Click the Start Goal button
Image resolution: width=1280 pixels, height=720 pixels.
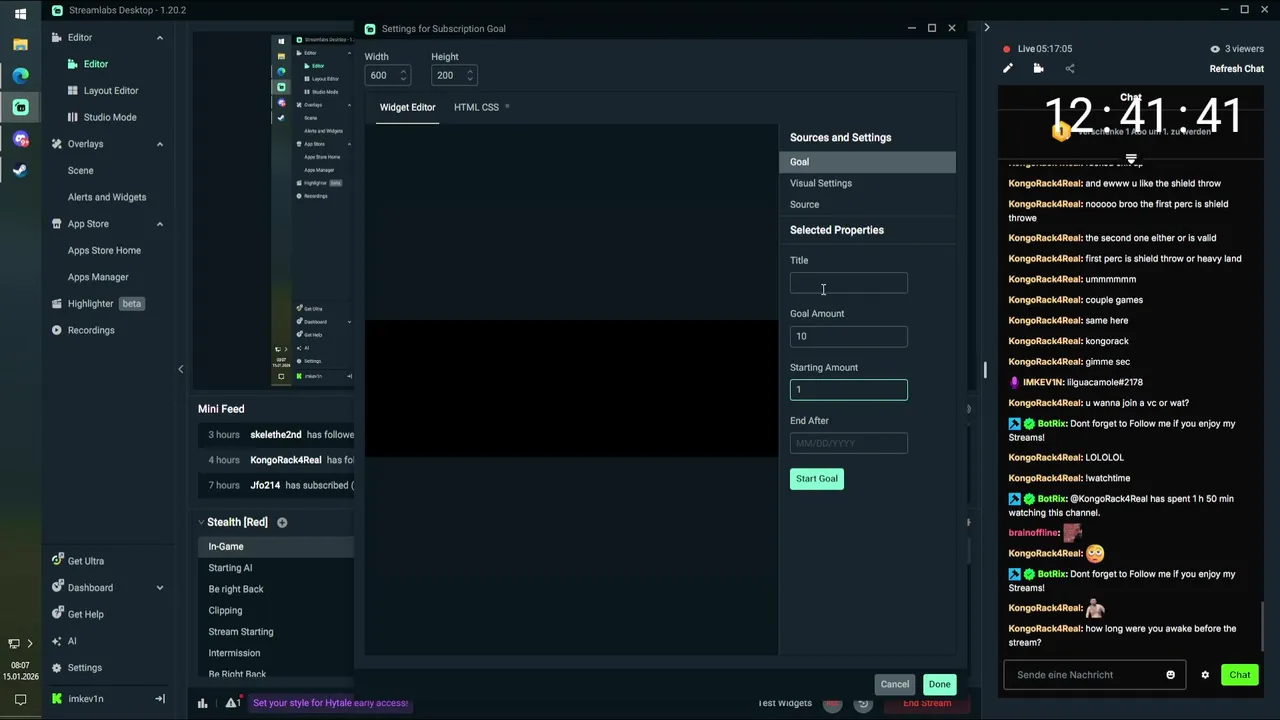click(817, 478)
